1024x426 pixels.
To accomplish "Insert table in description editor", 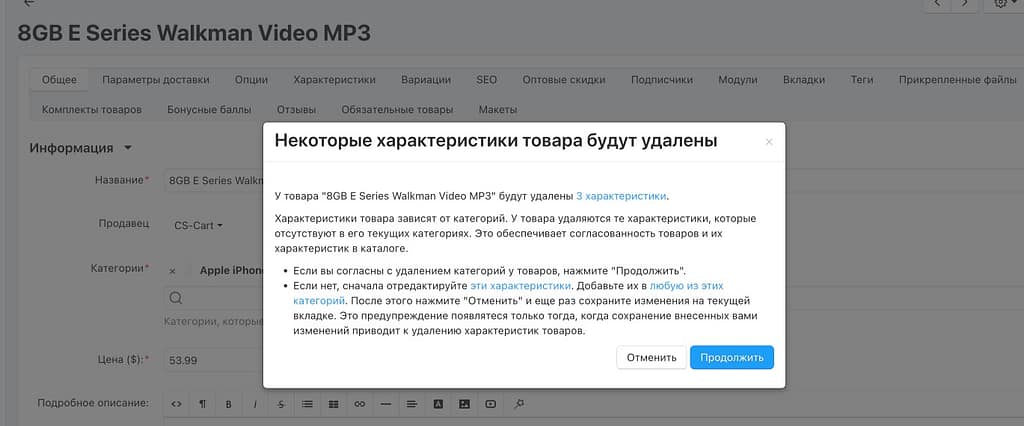I will (x=333, y=404).
